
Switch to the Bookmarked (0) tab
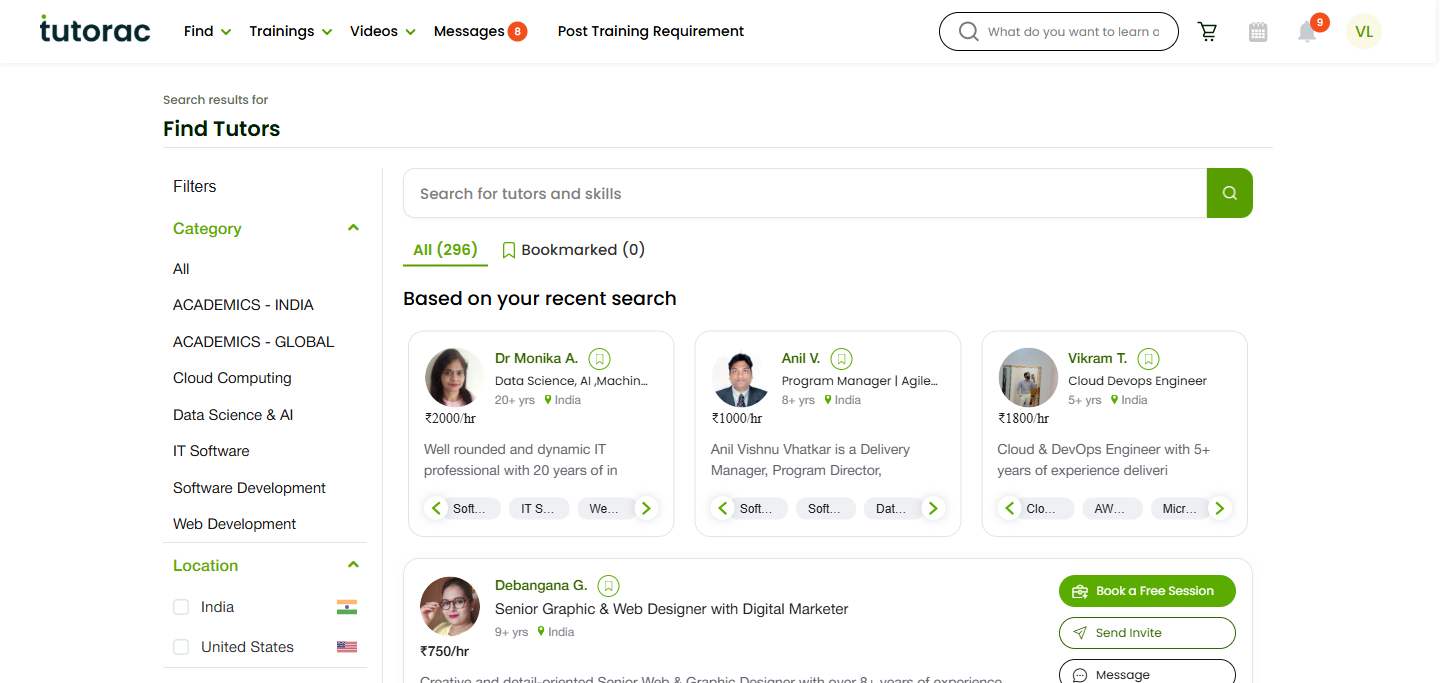[573, 250]
